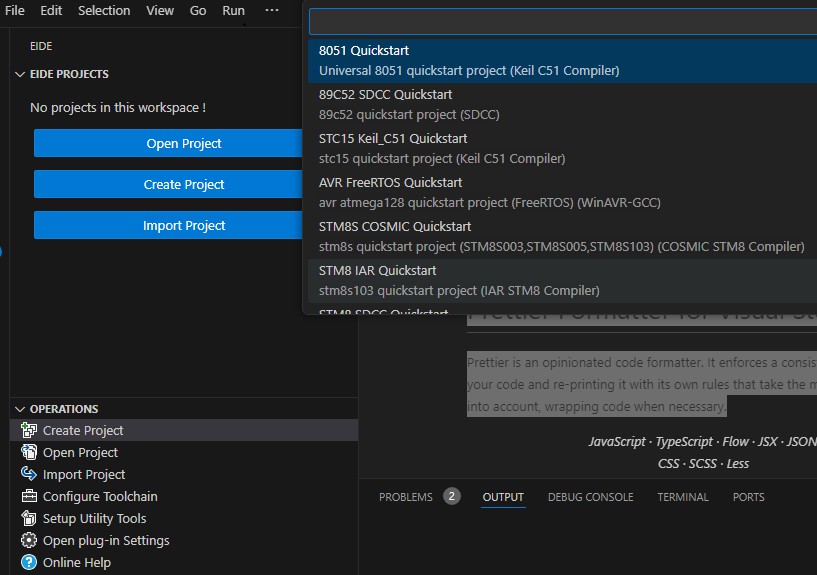
Task: Select the 89C52 SDCC Quickstart template
Action: click(562, 104)
